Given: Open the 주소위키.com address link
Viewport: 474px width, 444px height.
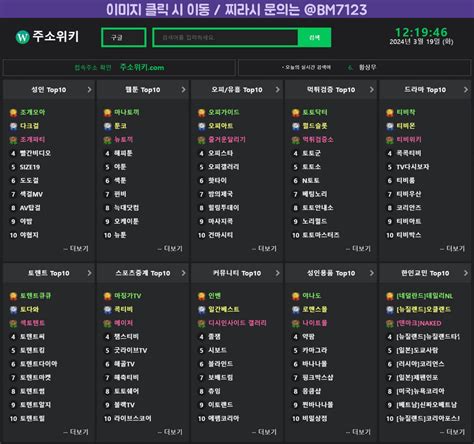Looking at the screenshot, I should pyautogui.click(x=142, y=67).
